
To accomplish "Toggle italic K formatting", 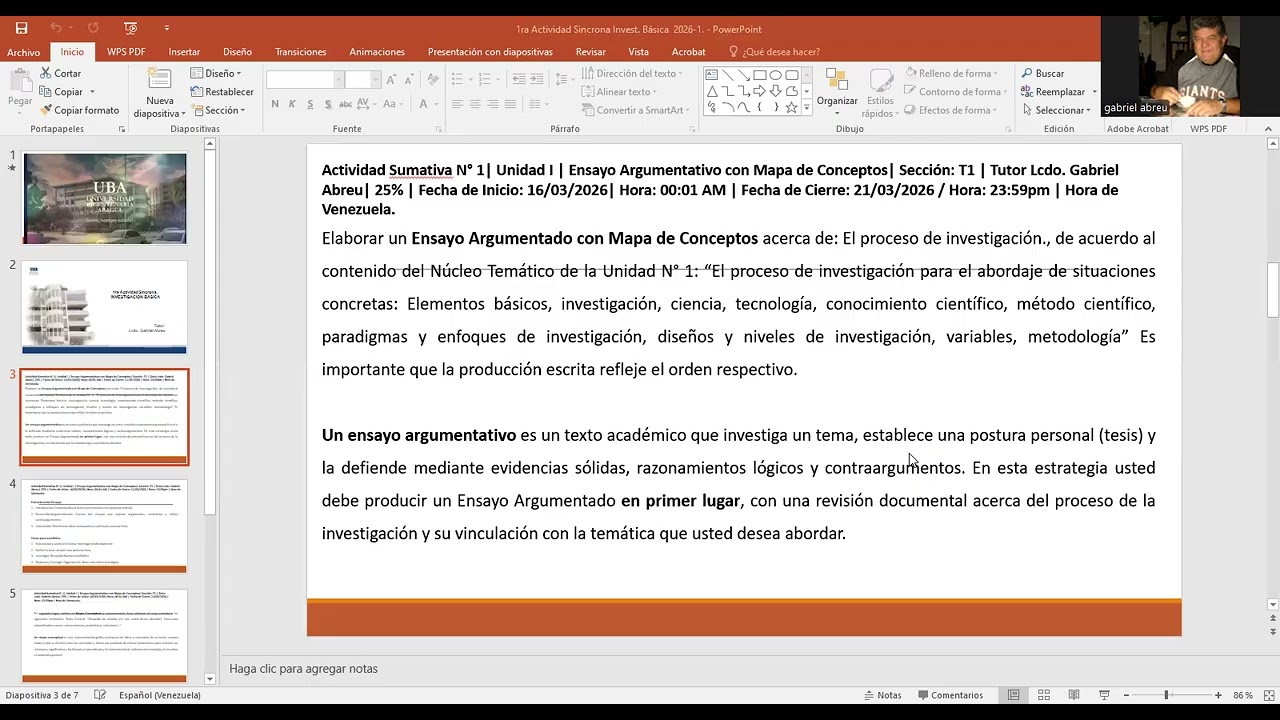I will [293, 104].
